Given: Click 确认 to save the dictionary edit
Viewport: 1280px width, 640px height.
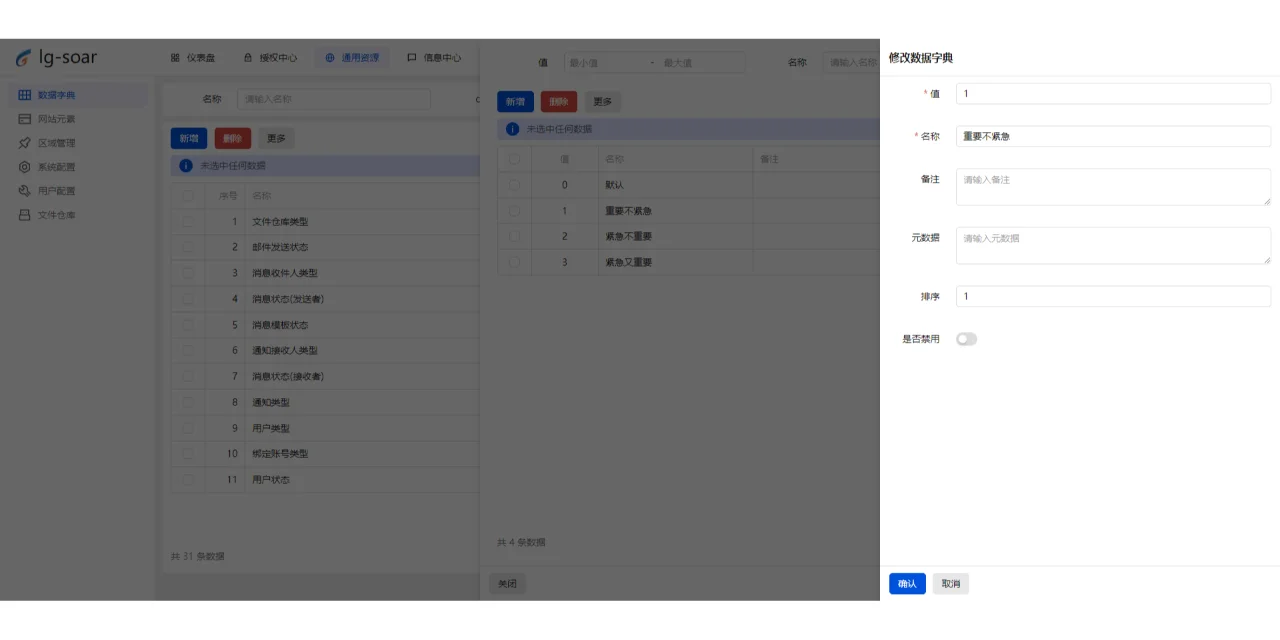Looking at the screenshot, I should click(907, 584).
